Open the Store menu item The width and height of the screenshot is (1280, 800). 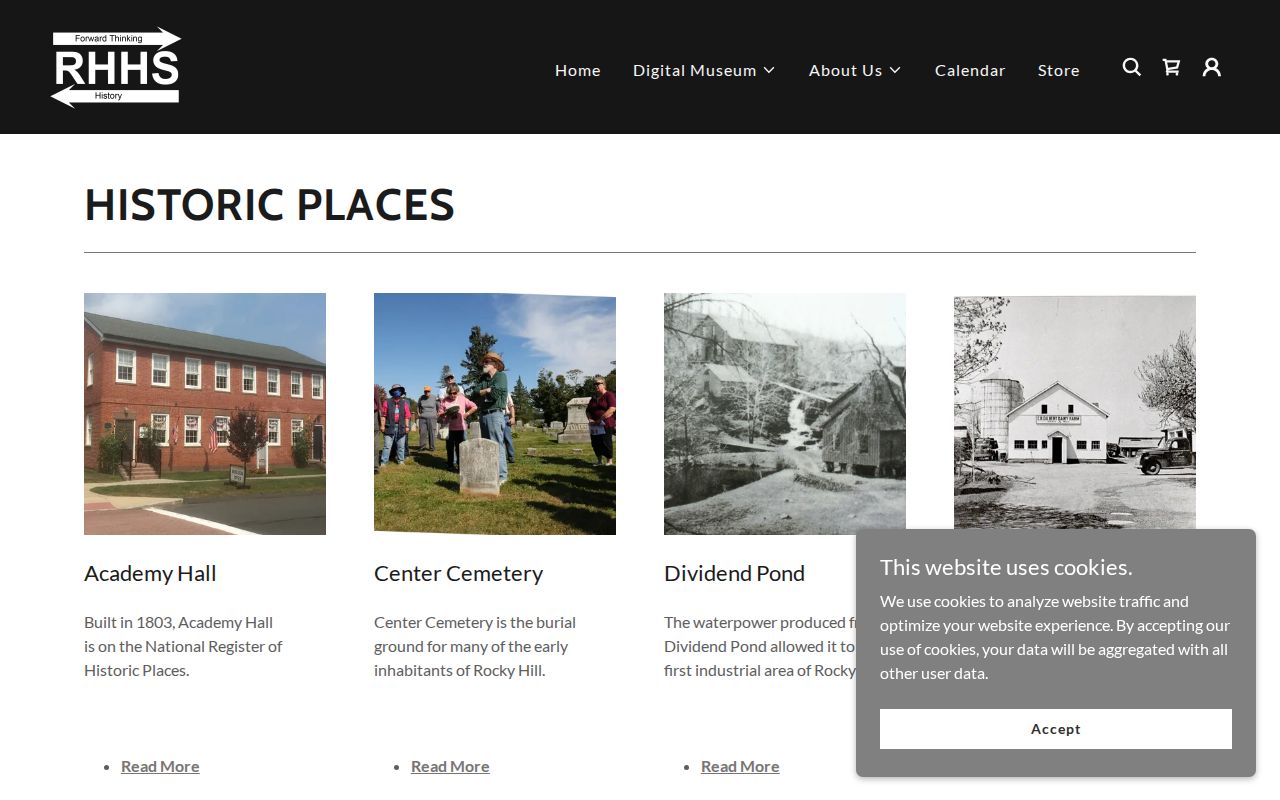[1059, 70]
